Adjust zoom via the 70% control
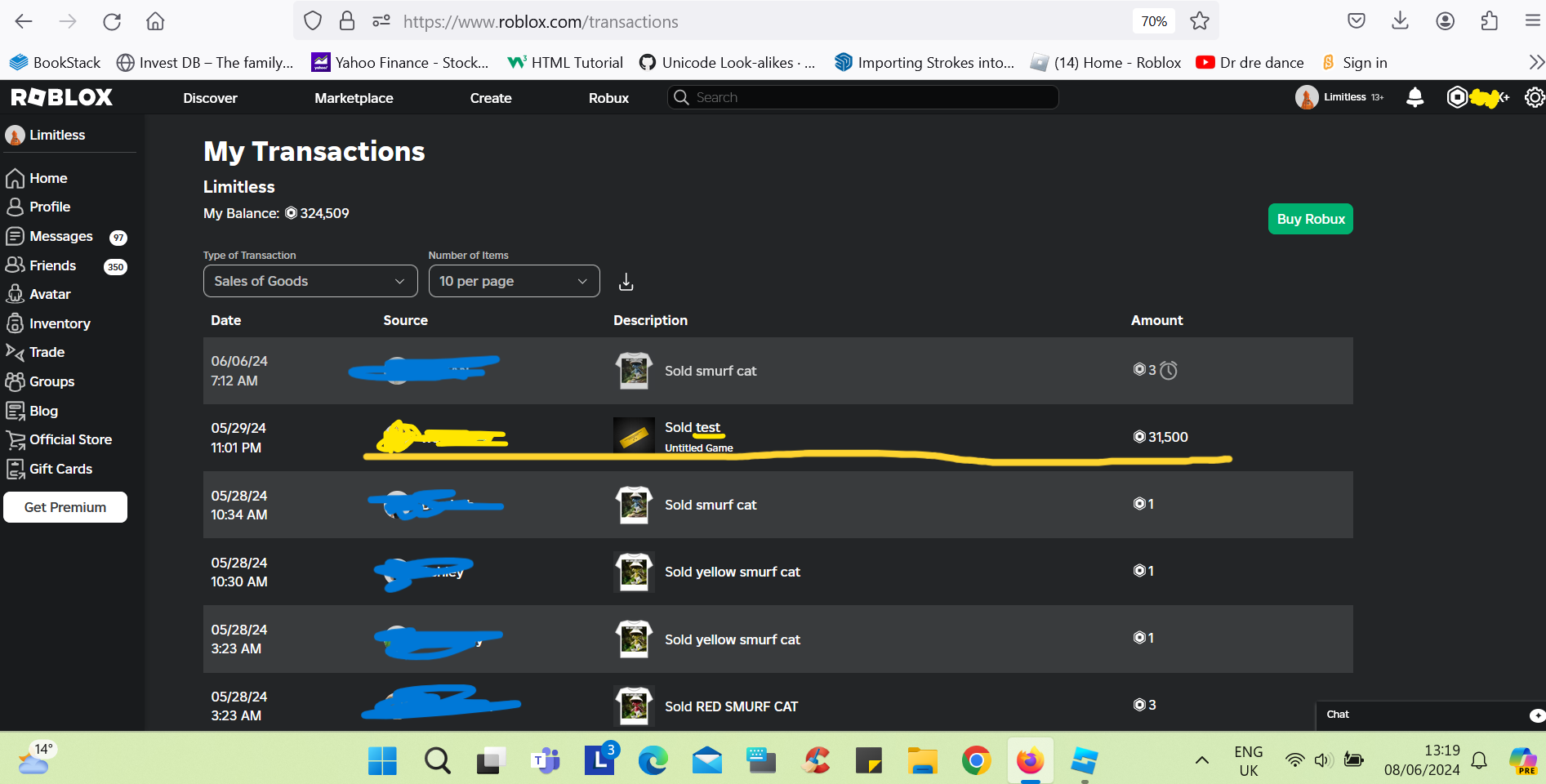 pos(1153,20)
